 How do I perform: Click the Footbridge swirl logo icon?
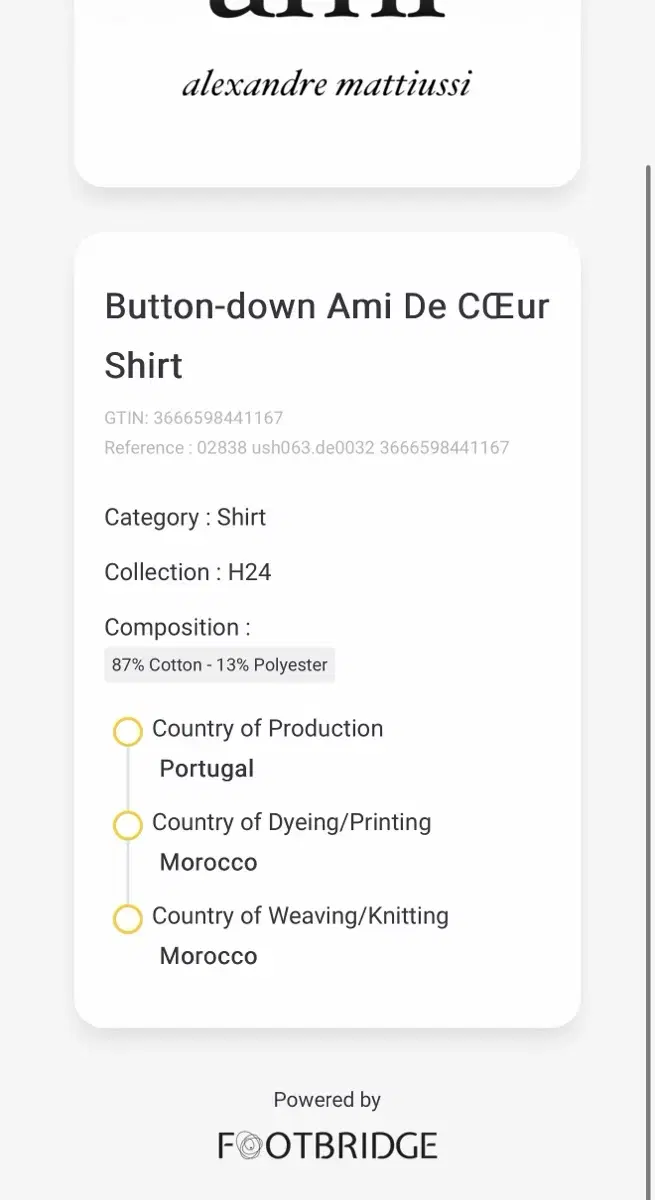(x=249, y=1145)
